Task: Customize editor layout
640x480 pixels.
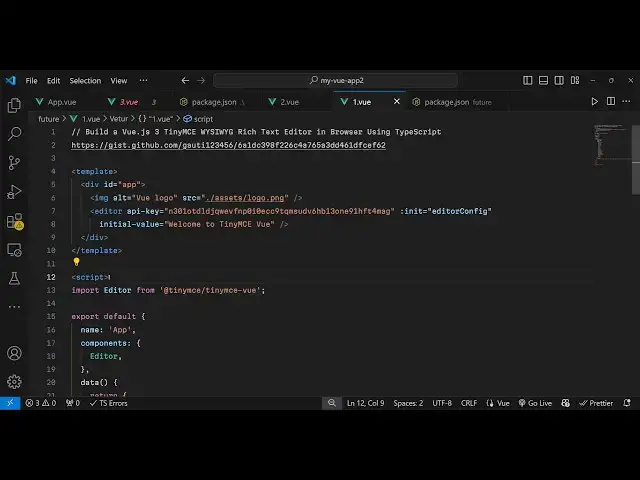Action: coord(575,80)
